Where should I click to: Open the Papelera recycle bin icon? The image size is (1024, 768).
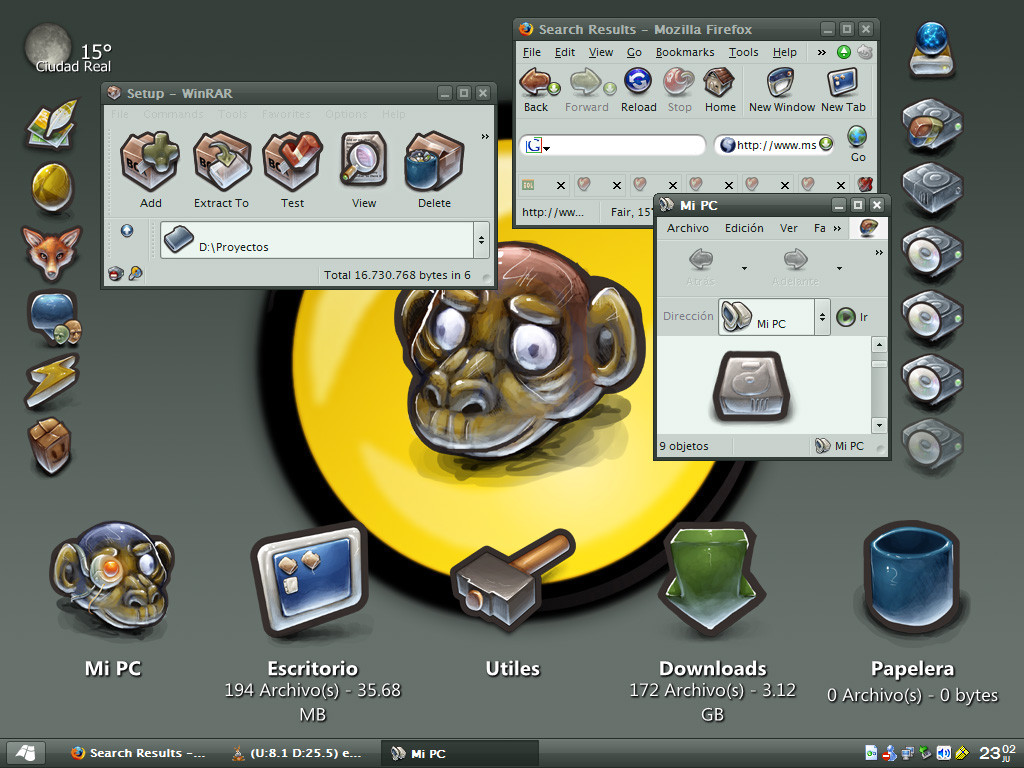(911, 579)
